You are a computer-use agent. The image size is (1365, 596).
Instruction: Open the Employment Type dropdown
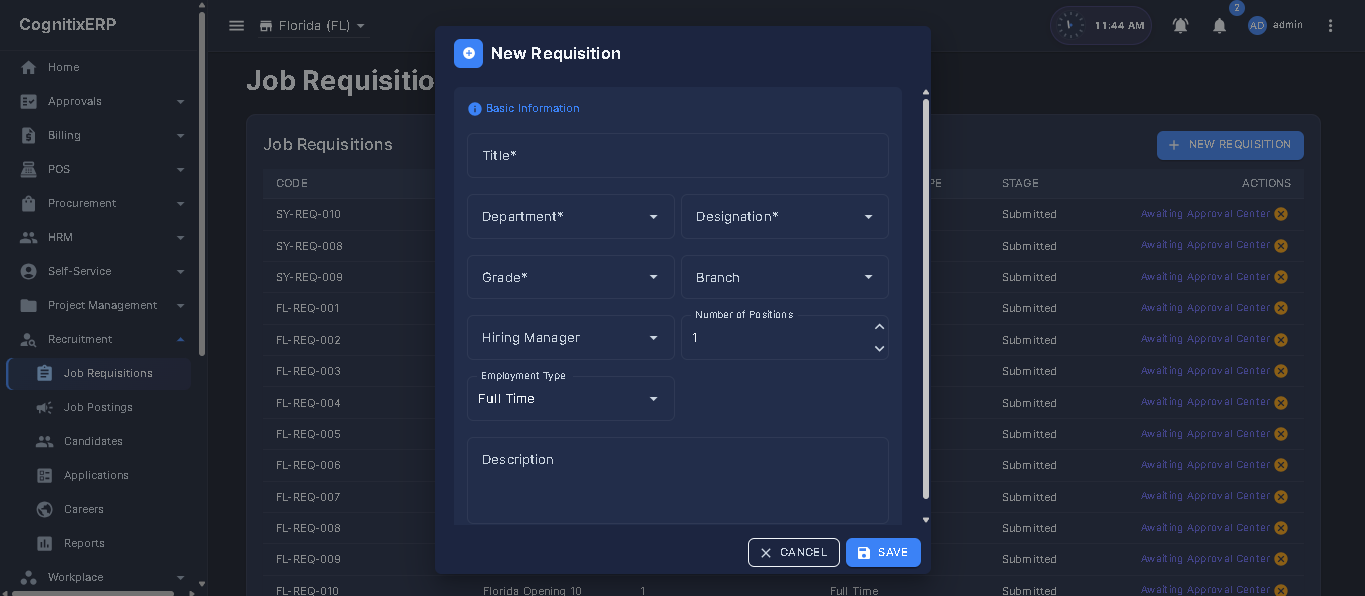[x=571, y=398]
